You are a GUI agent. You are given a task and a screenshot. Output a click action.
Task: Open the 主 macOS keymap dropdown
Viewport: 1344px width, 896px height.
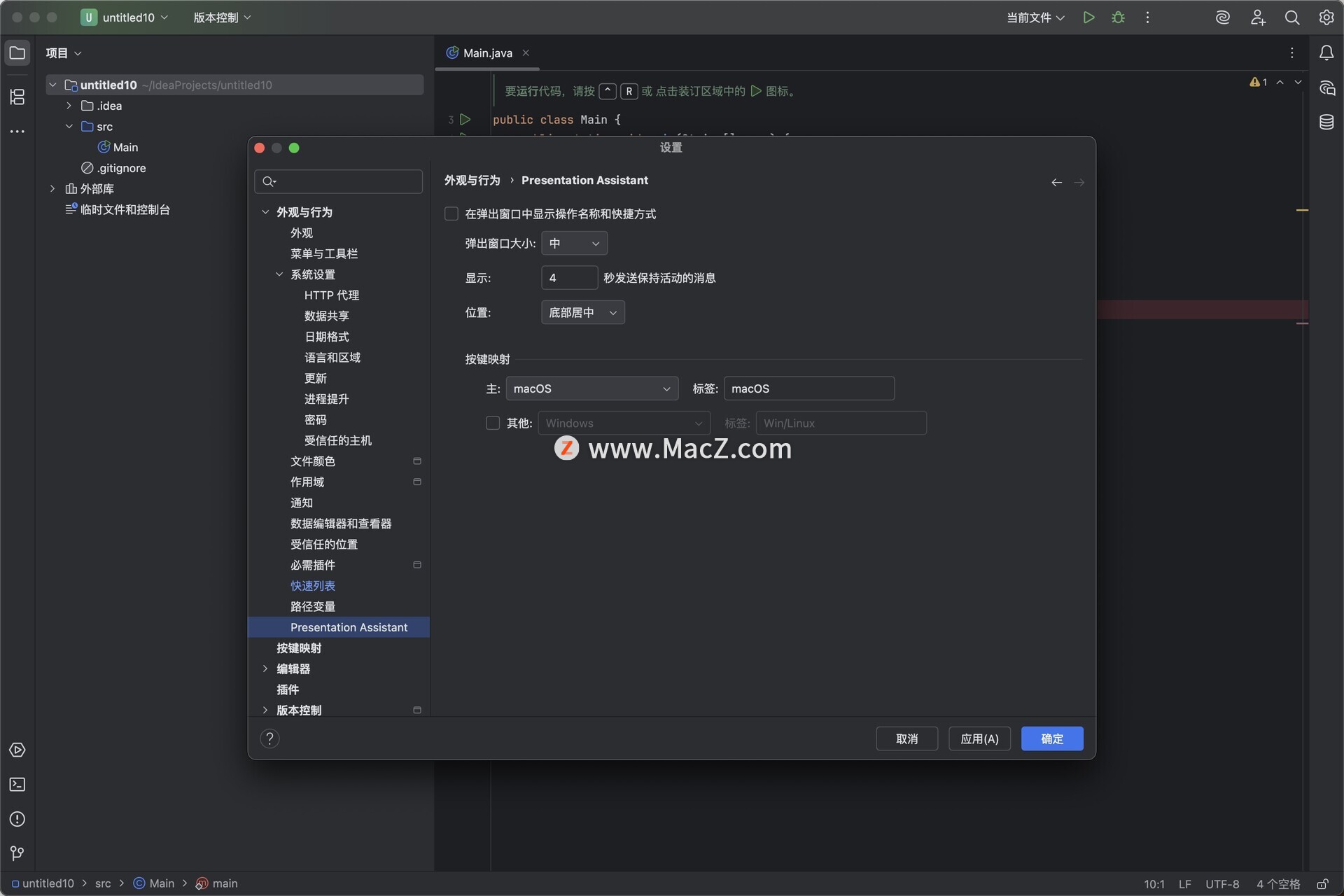click(x=591, y=388)
